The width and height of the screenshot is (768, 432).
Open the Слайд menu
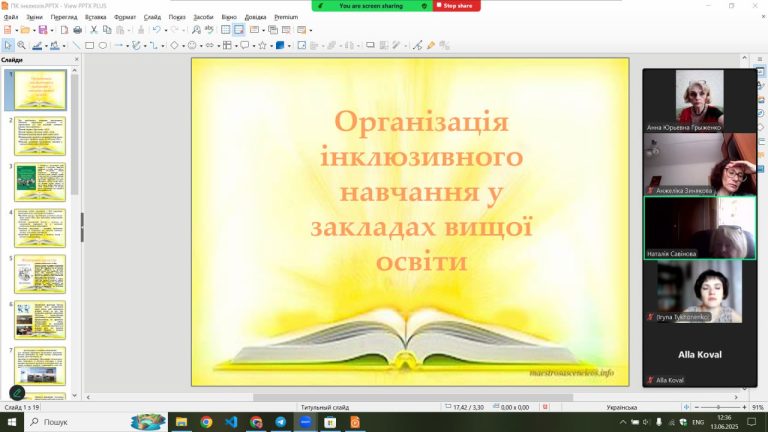152,17
